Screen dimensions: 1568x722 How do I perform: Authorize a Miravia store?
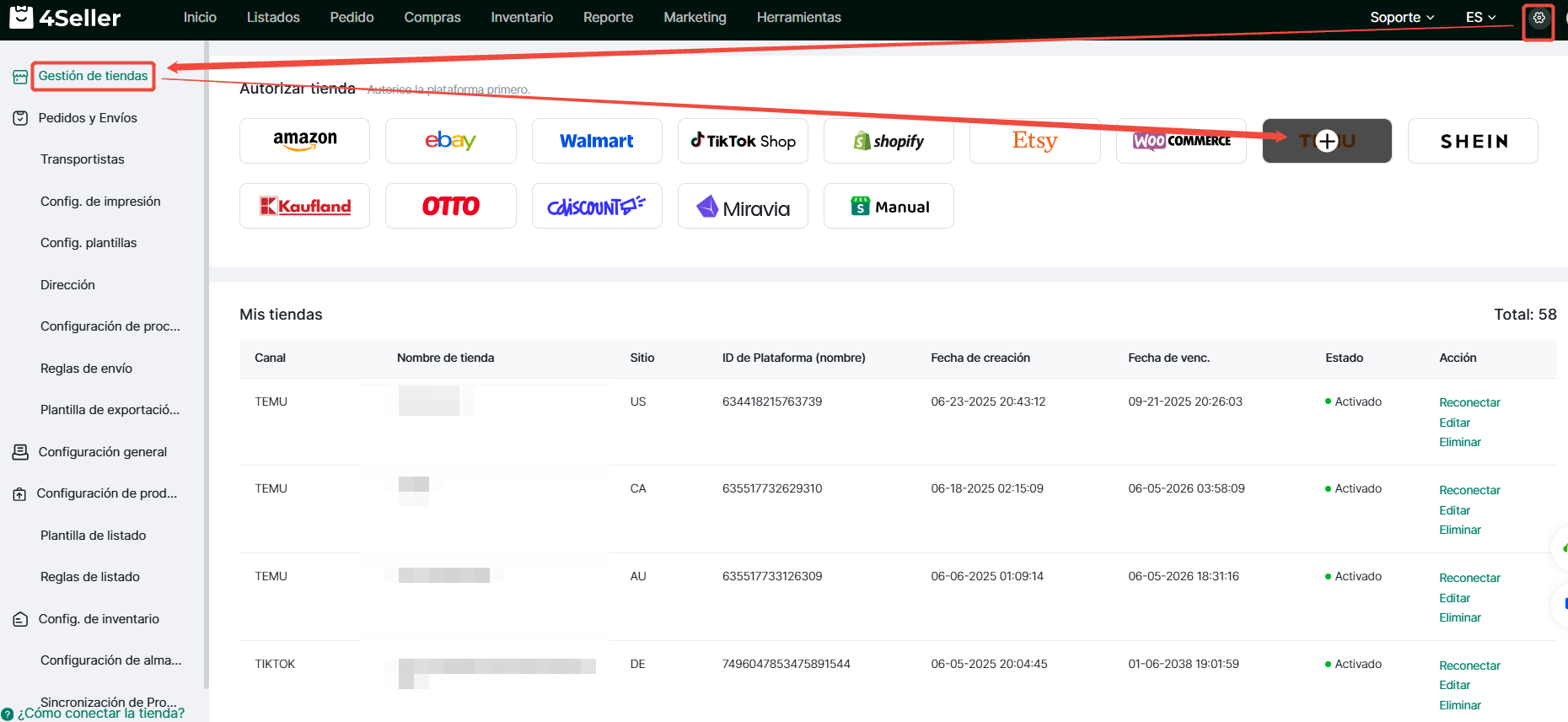(x=743, y=206)
